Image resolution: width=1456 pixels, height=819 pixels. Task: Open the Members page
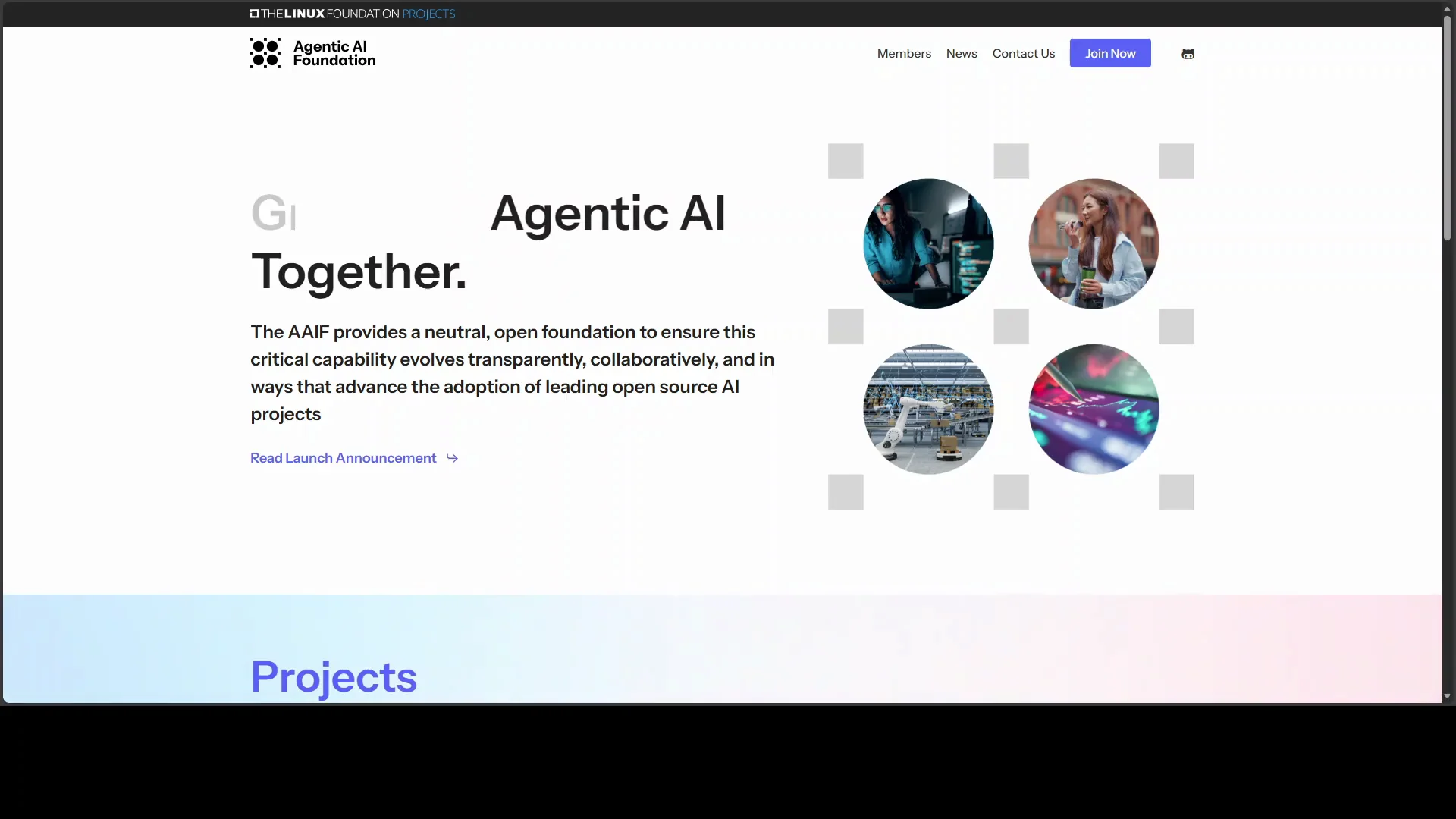(x=904, y=53)
